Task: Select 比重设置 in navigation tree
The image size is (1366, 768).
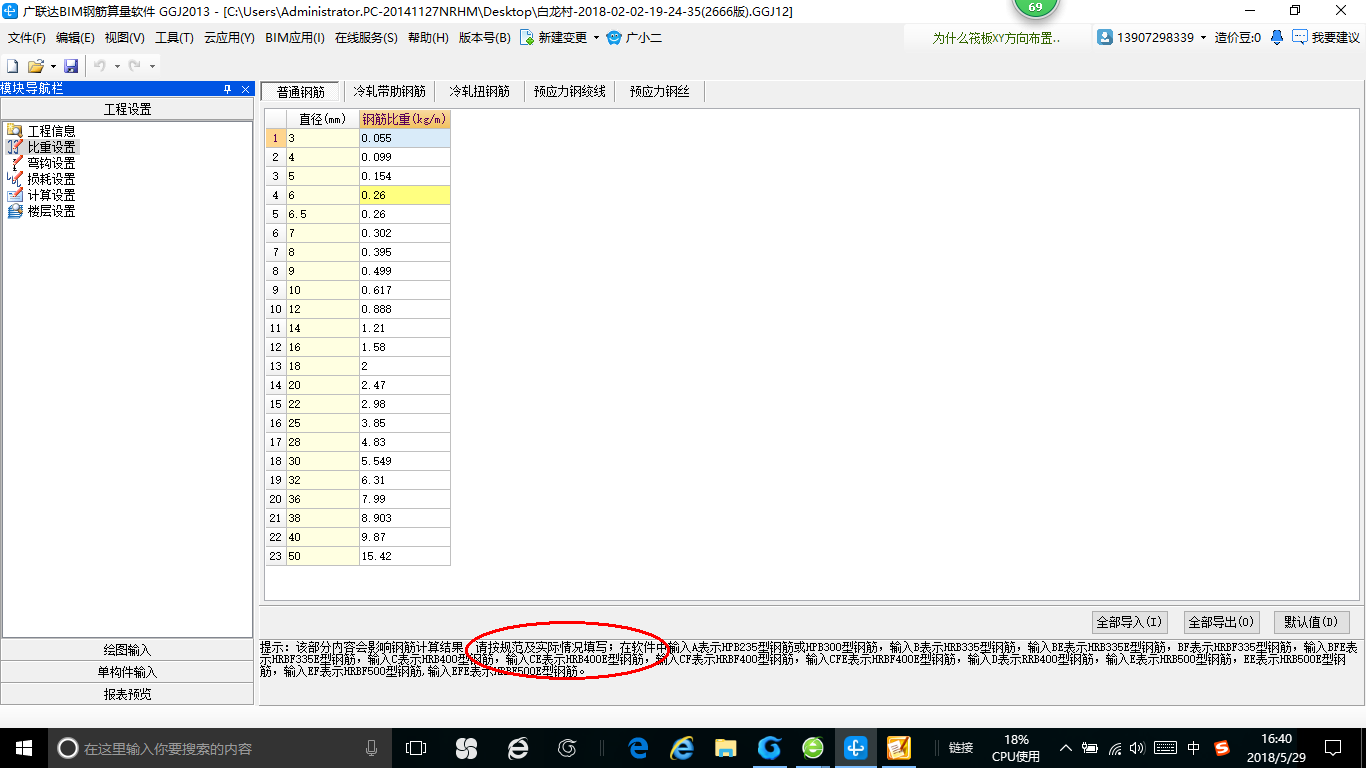Action: coord(51,147)
